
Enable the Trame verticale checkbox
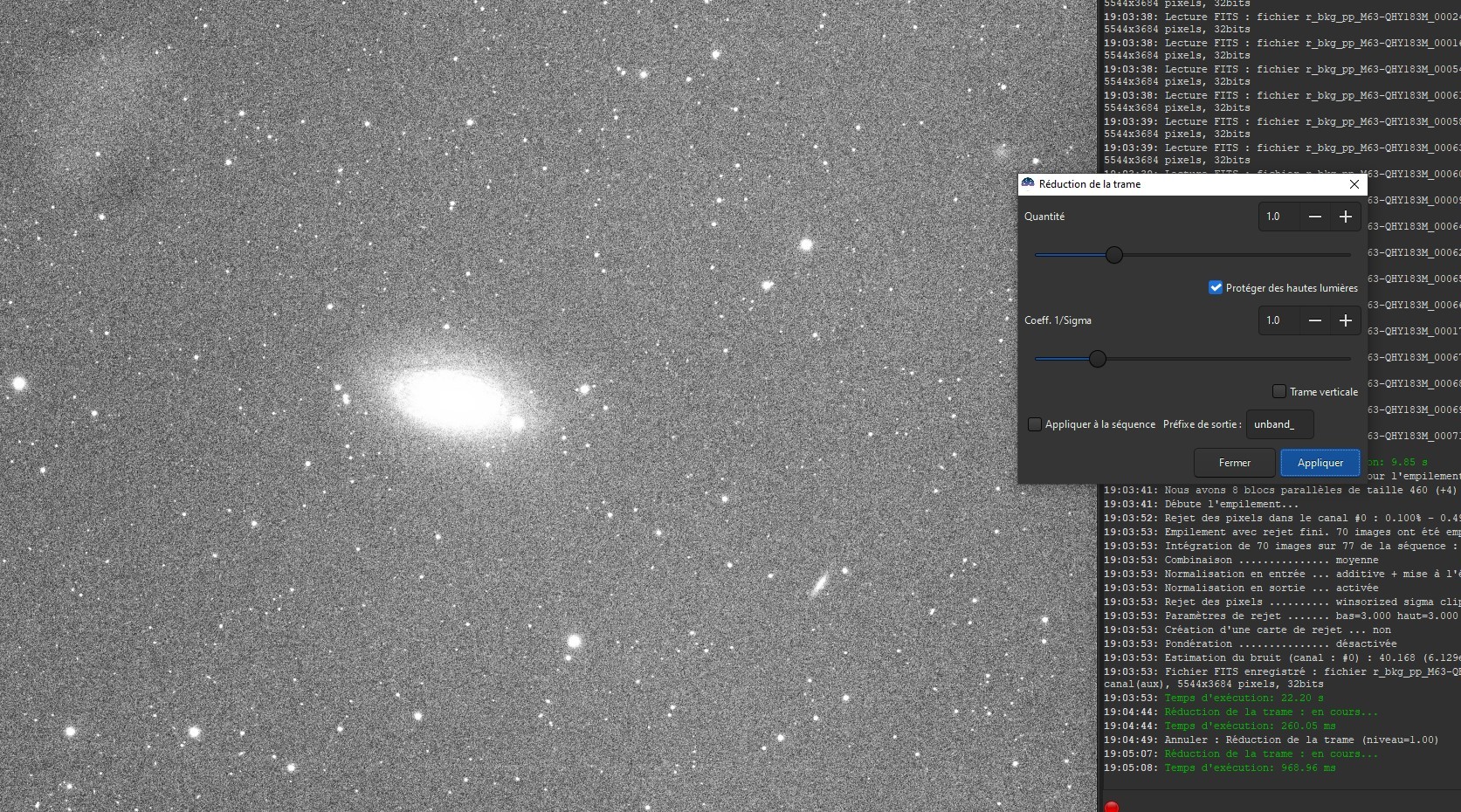tap(1279, 391)
